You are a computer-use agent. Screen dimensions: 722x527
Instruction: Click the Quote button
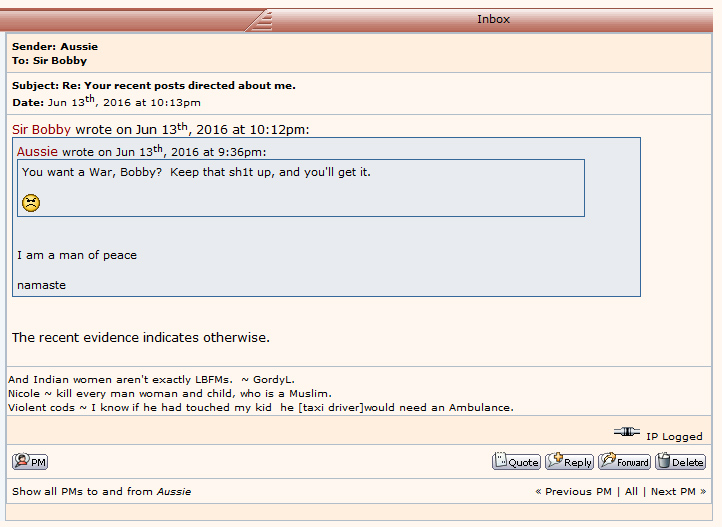[x=516, y=461]
